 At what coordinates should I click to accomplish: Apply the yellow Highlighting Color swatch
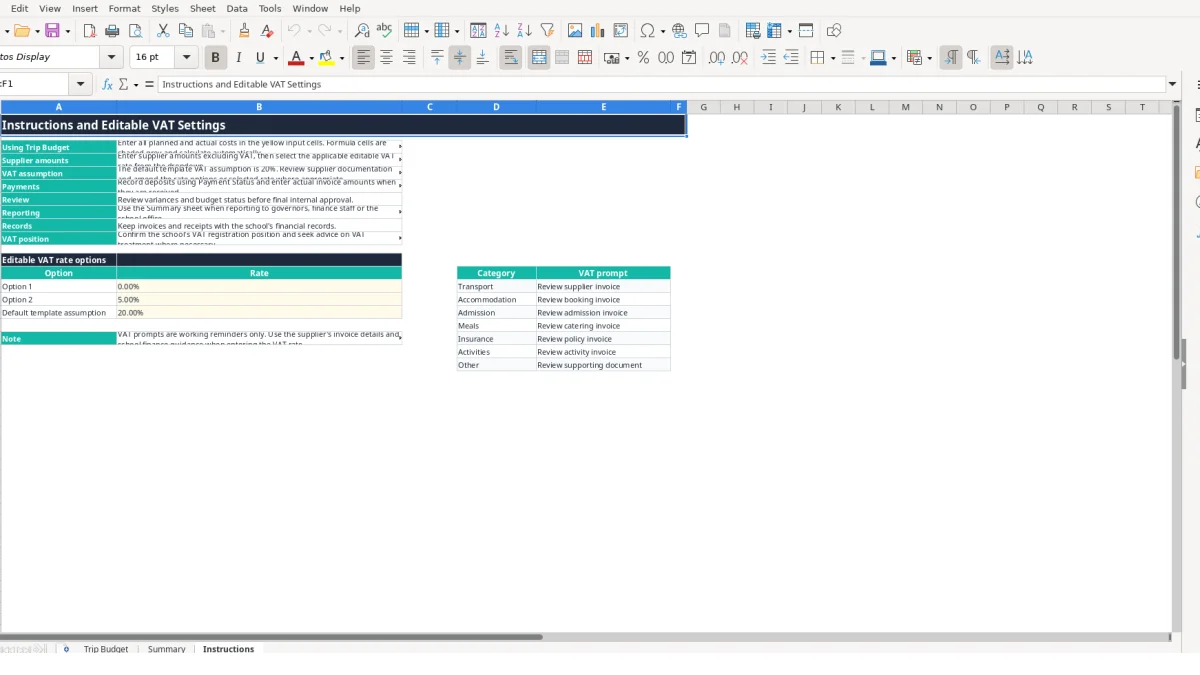(326, 58)
